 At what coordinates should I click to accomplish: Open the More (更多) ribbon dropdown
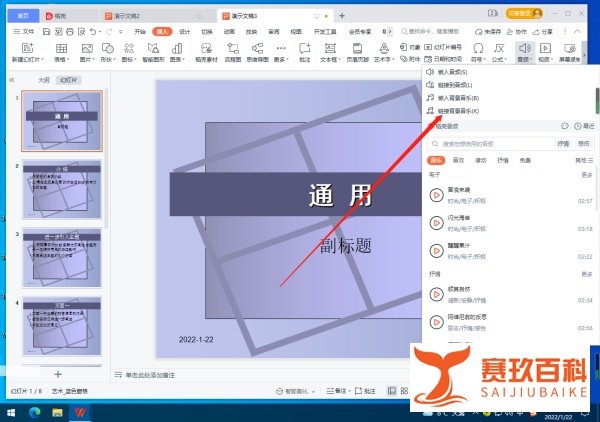[281, 52]
